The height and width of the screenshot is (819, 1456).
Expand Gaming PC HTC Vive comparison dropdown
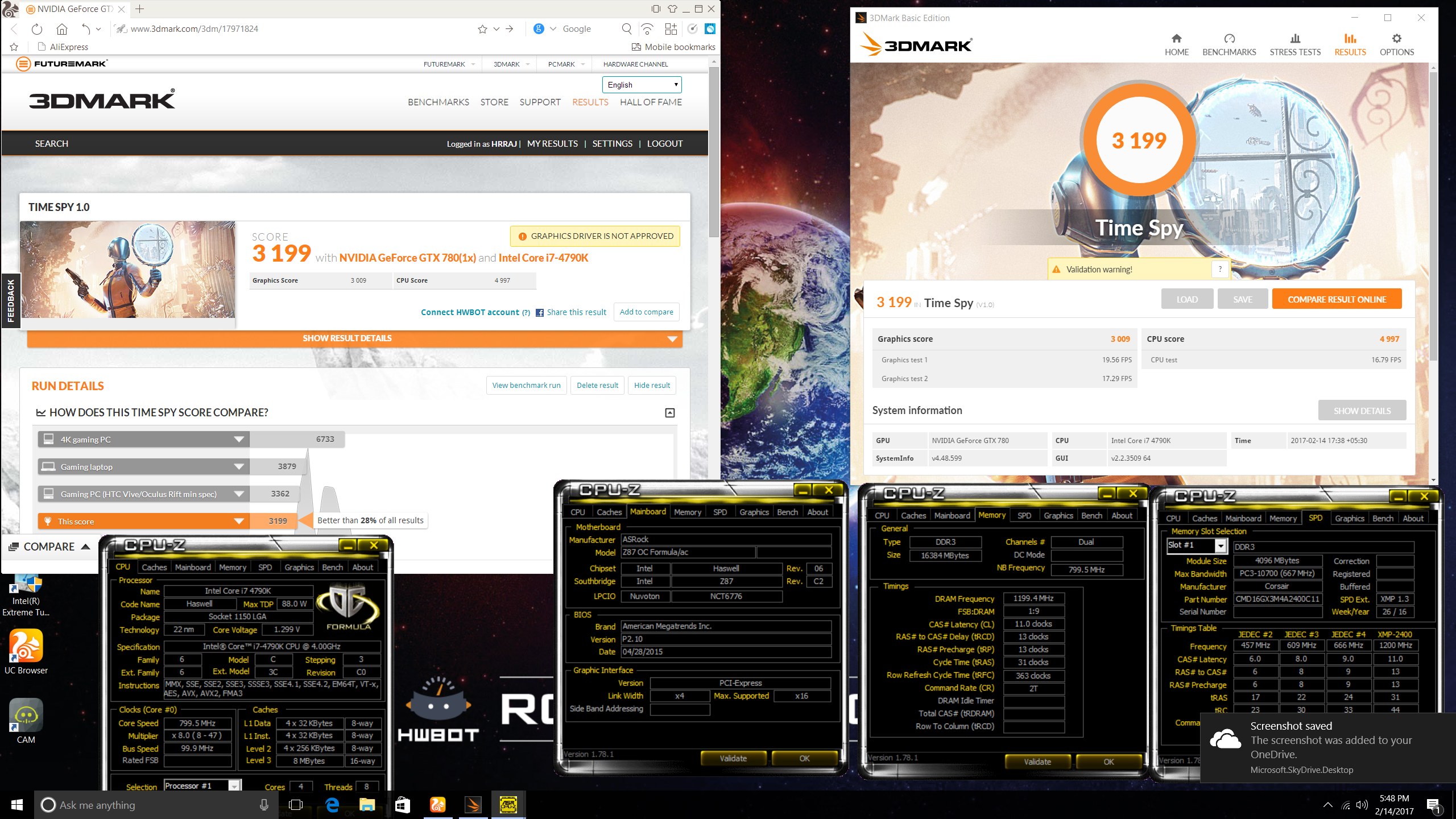pos(239,494)
